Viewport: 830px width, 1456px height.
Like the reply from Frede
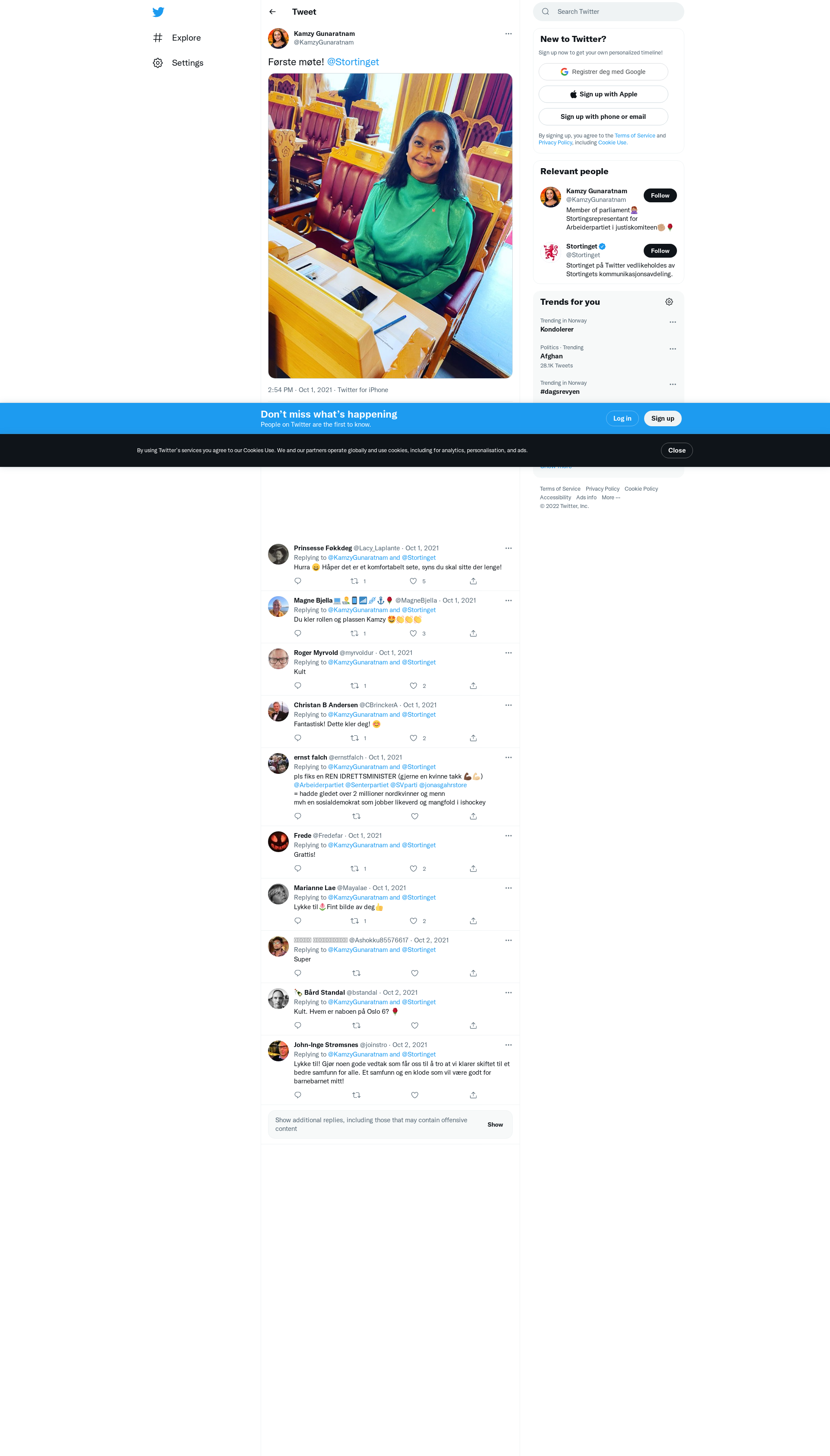click(x=413, y=869)
